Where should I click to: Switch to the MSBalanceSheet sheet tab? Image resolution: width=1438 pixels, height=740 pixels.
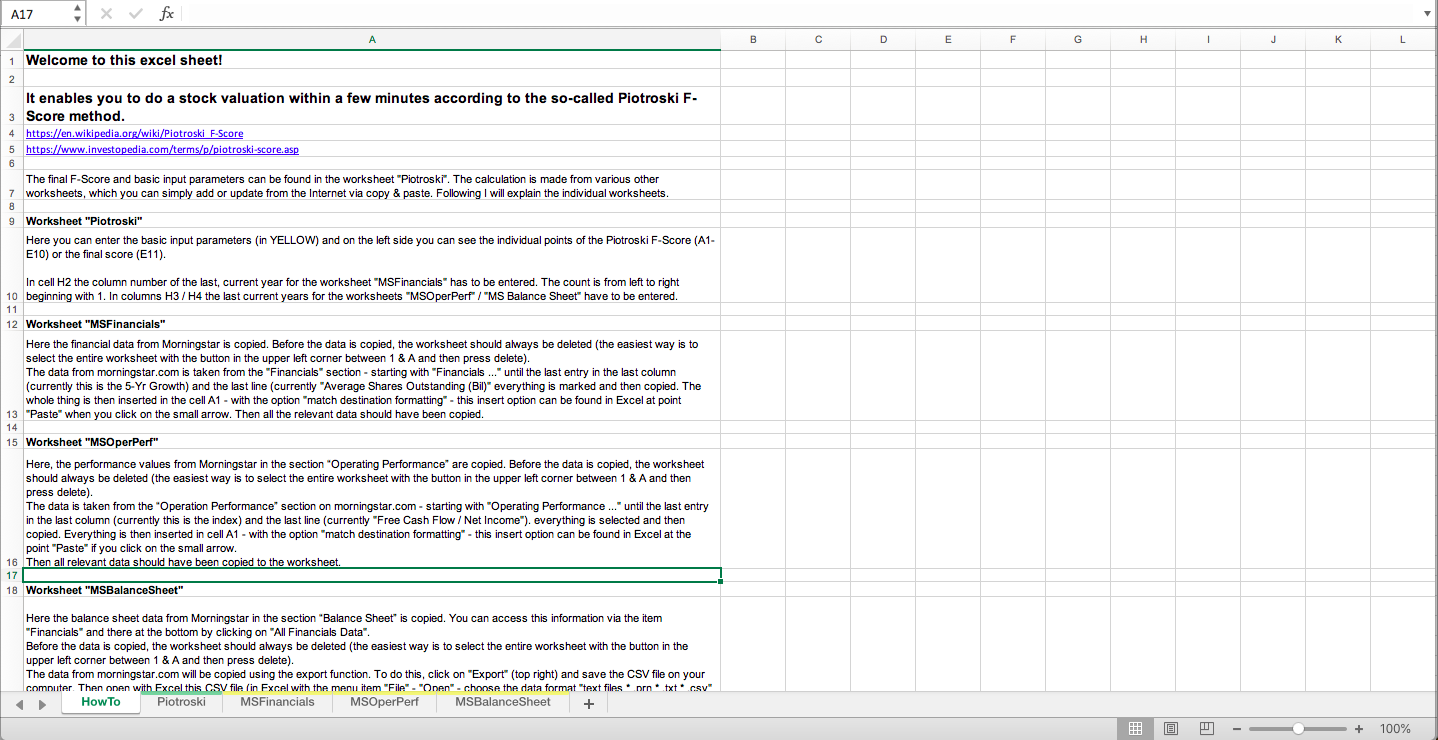pyautogui.click(x=502, y=702)
